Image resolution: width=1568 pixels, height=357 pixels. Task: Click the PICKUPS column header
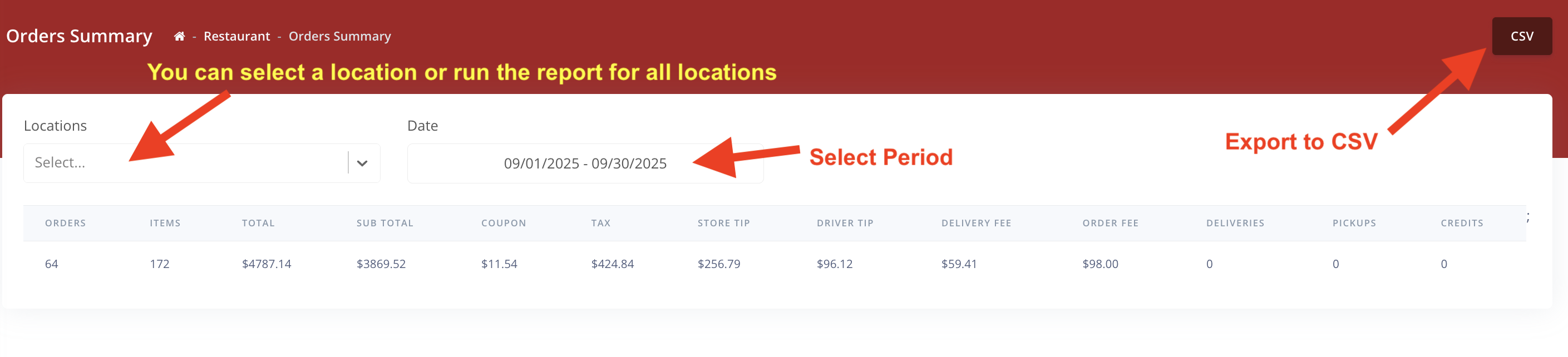click(x=1354, y=223)
